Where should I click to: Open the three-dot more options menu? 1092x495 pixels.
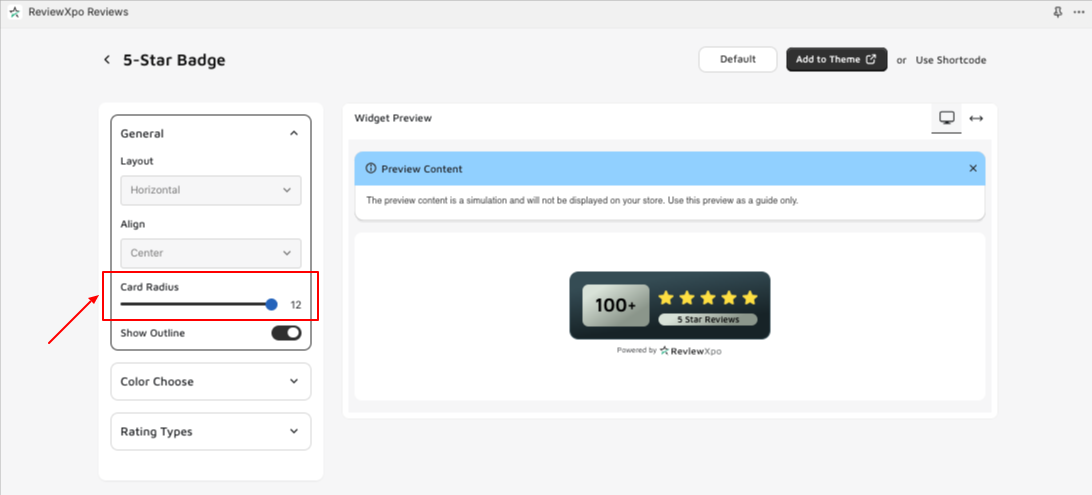[x=1079, y=13]
